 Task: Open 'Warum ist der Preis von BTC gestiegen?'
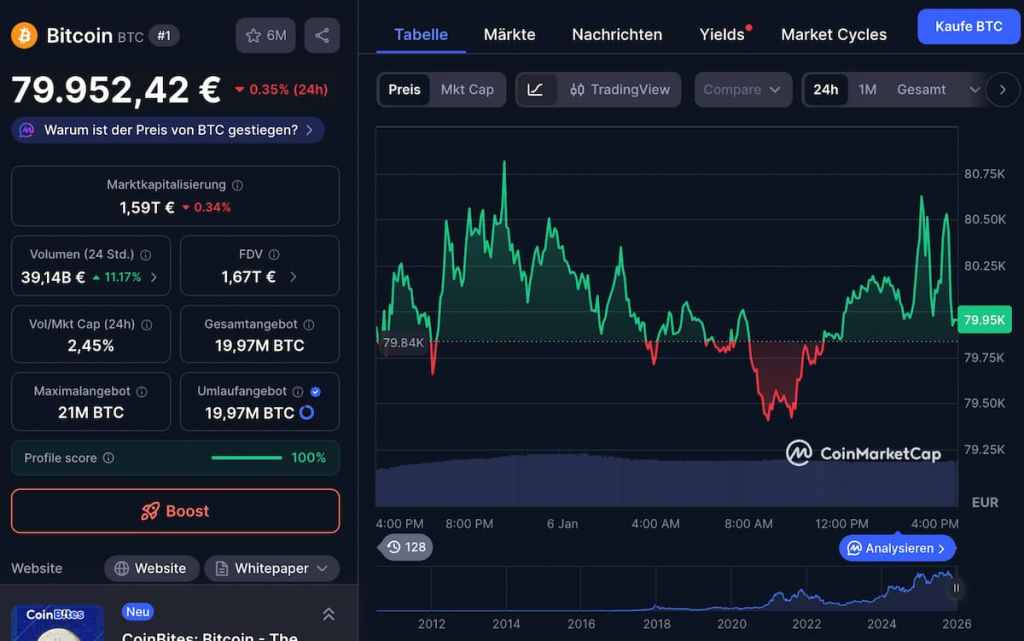pyautogui.click(x=168, y=130)
